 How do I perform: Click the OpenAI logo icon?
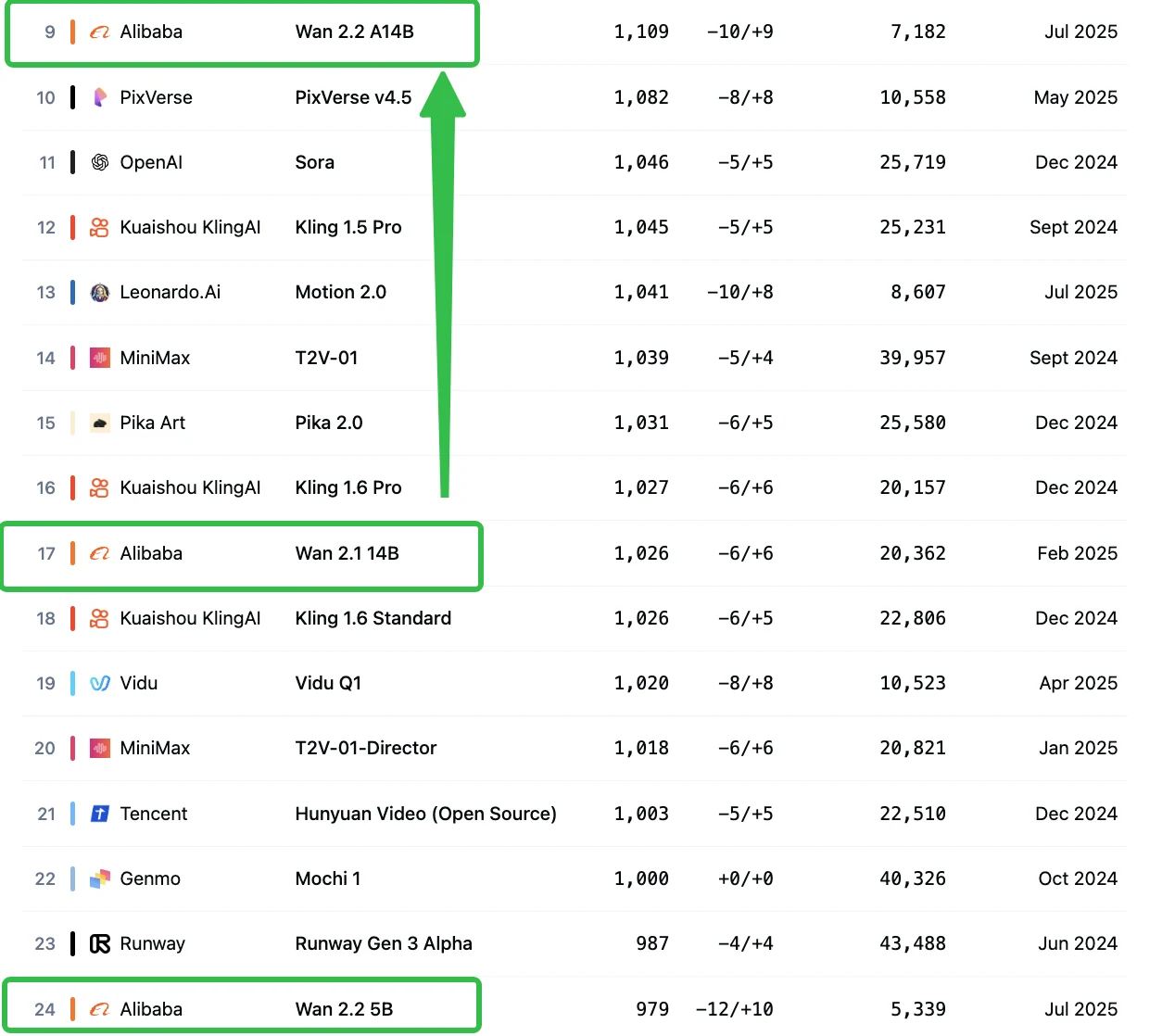click(100, 163)
